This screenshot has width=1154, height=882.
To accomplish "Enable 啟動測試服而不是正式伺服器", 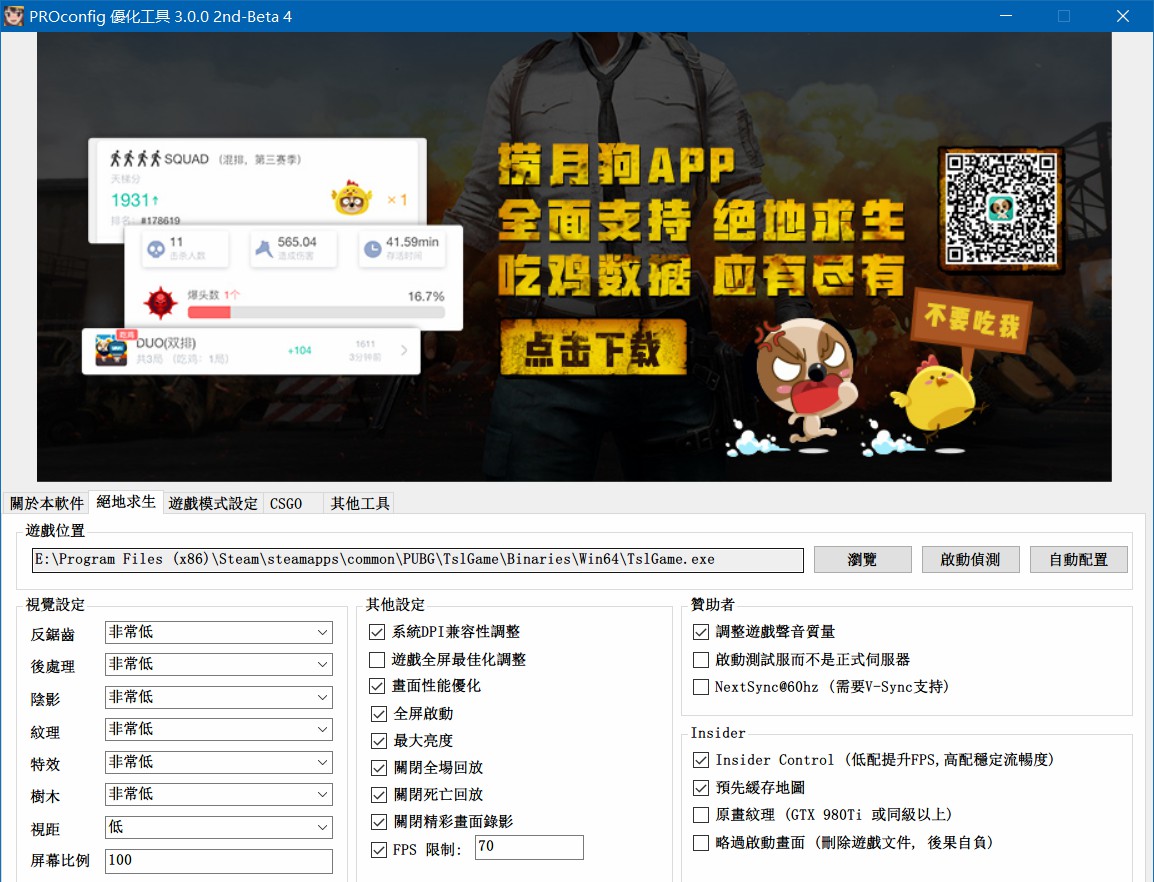I will [701, 660].
